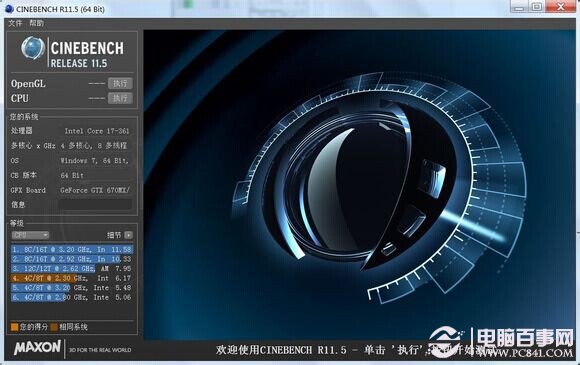This screenshot has height=365, width=580.
Task: Click the 您的得分 orange legend swatch
Action: tap(14, 327)
